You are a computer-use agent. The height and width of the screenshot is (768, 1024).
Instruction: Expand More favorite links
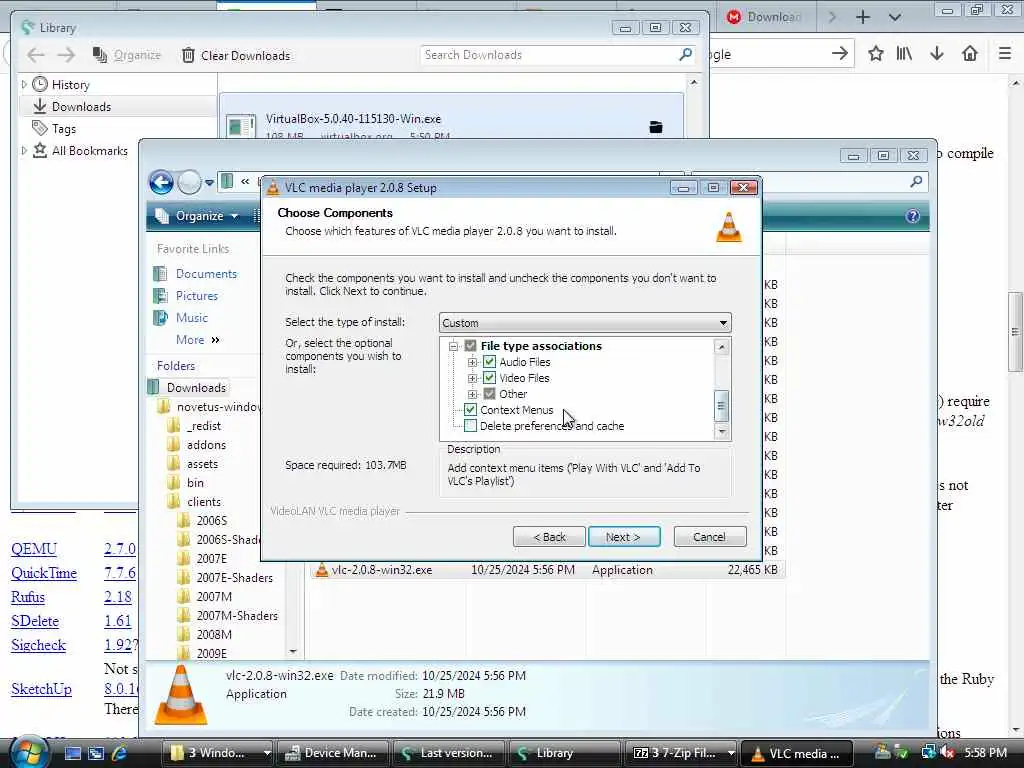197,340
